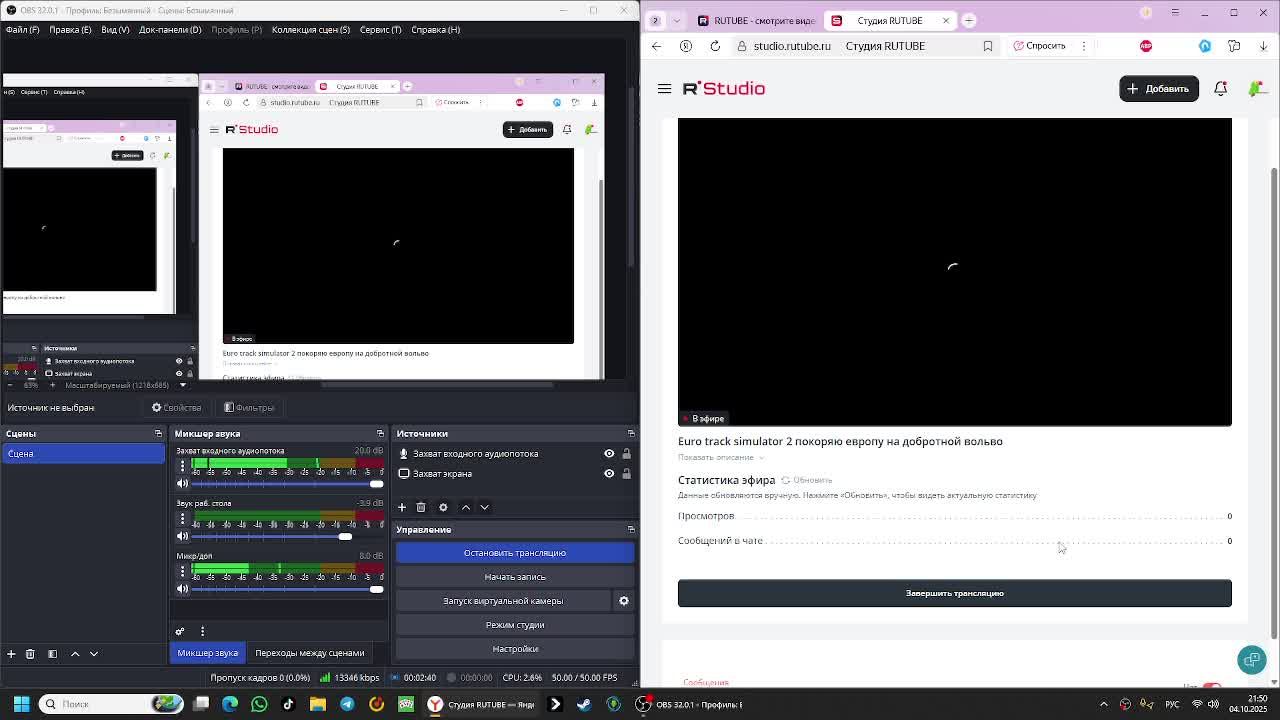Viewport: 1280px width, 720px height.
Task: Open options dots for desktop audio channel
Action: coord(182,518)
